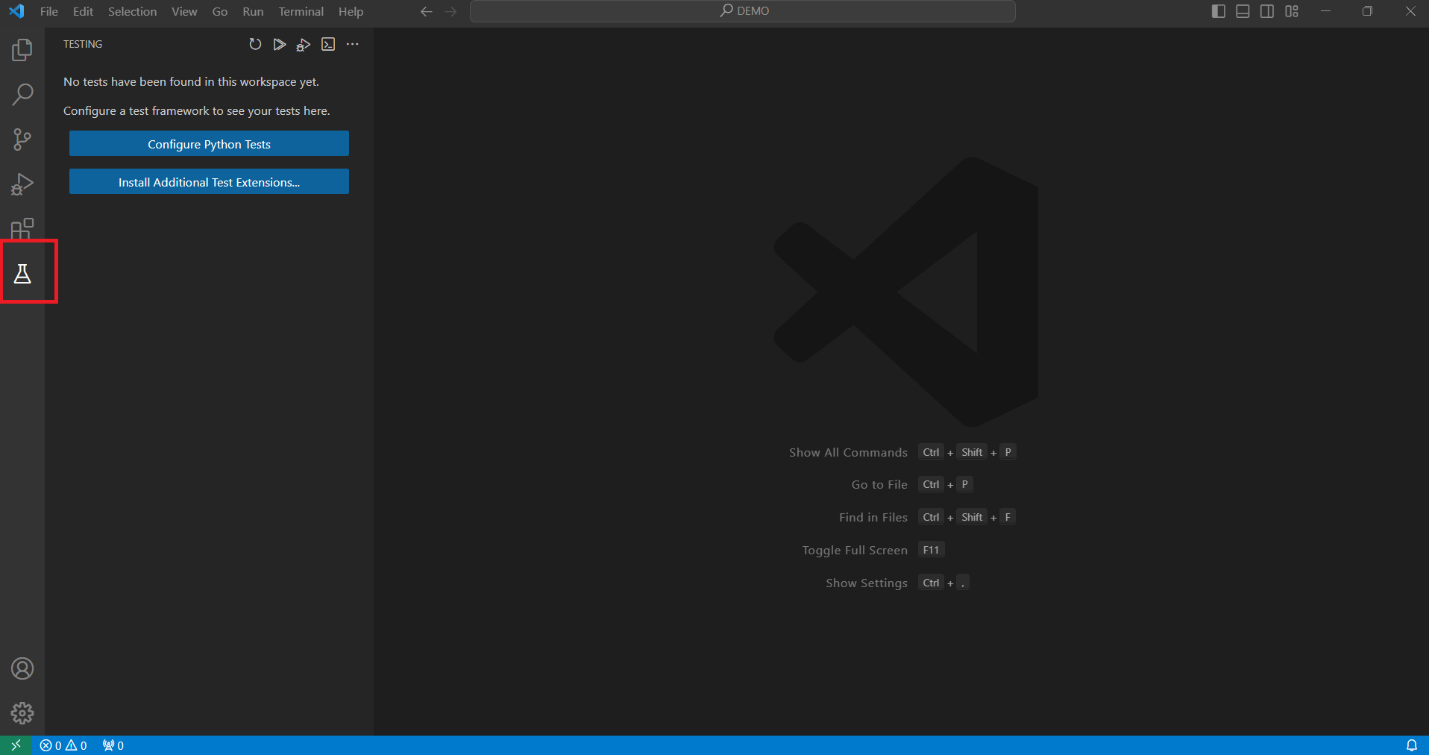1429x755 pixels.
Task: Open the Run and Debug view
Action: tap(22, 184)
